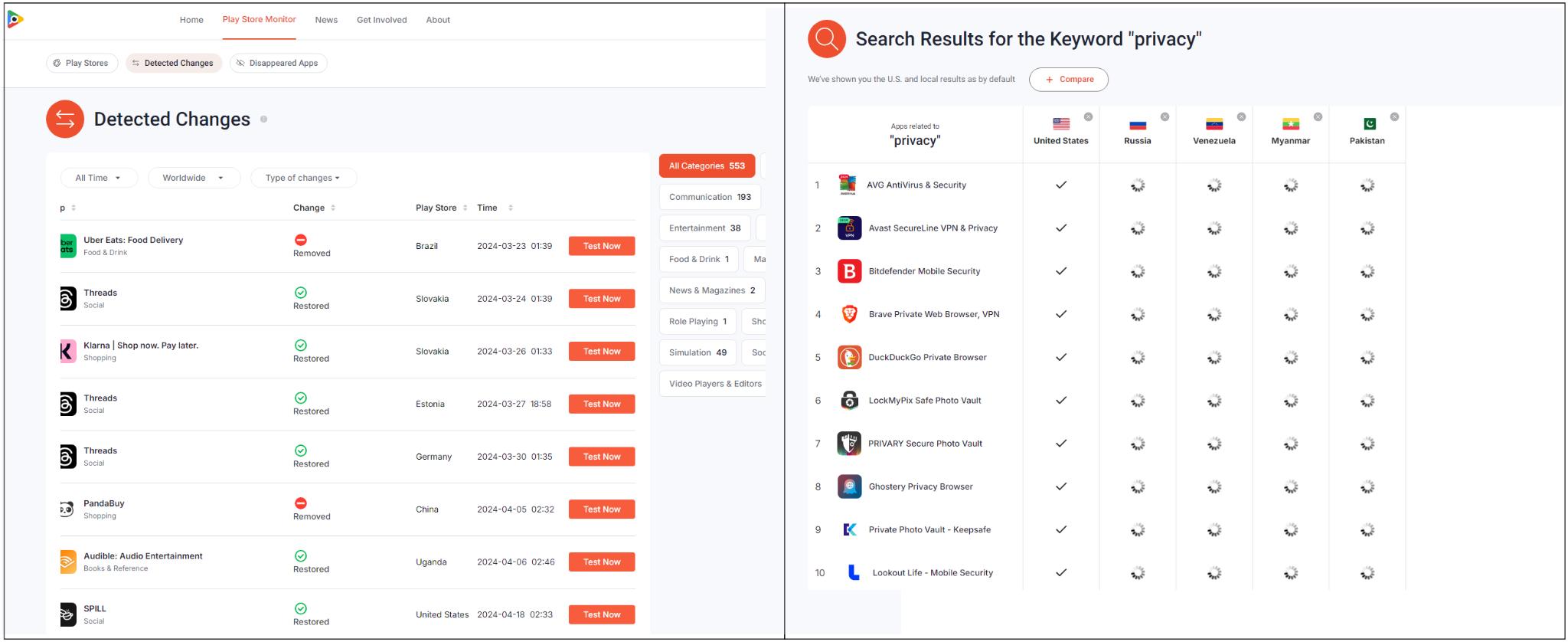Click Test Now for SPILL
The height and width of the screenshot is (642, 1568).
(x=602, y=614)
